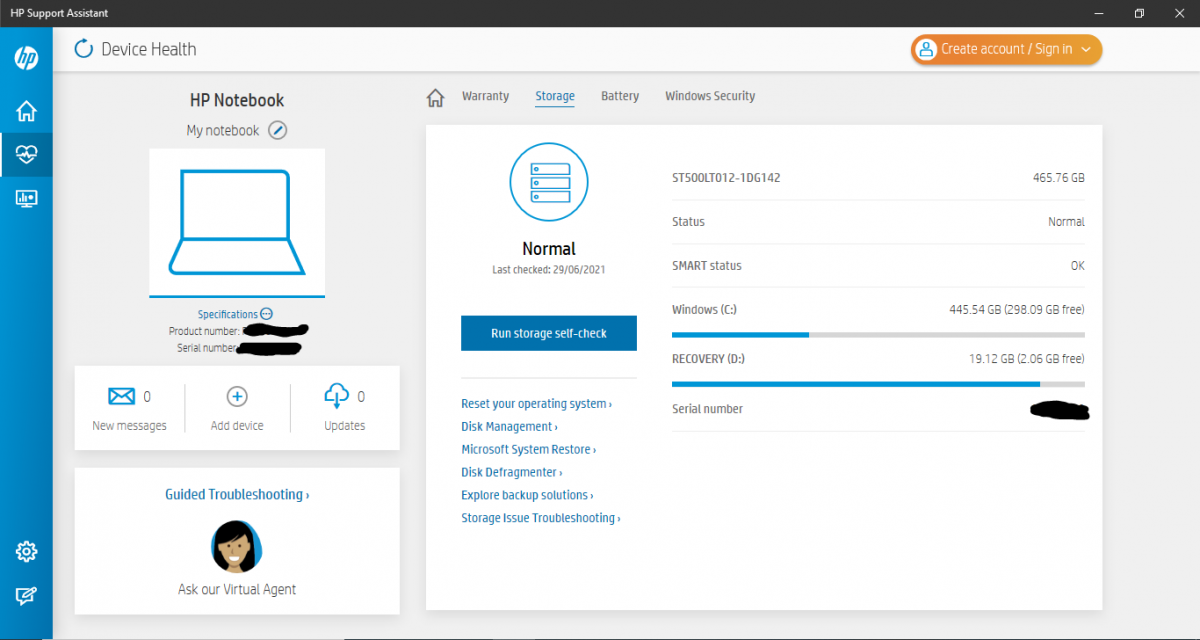The image size is (1200, 640).
Task: Open Explore backup solutions link
Action: 527,495
